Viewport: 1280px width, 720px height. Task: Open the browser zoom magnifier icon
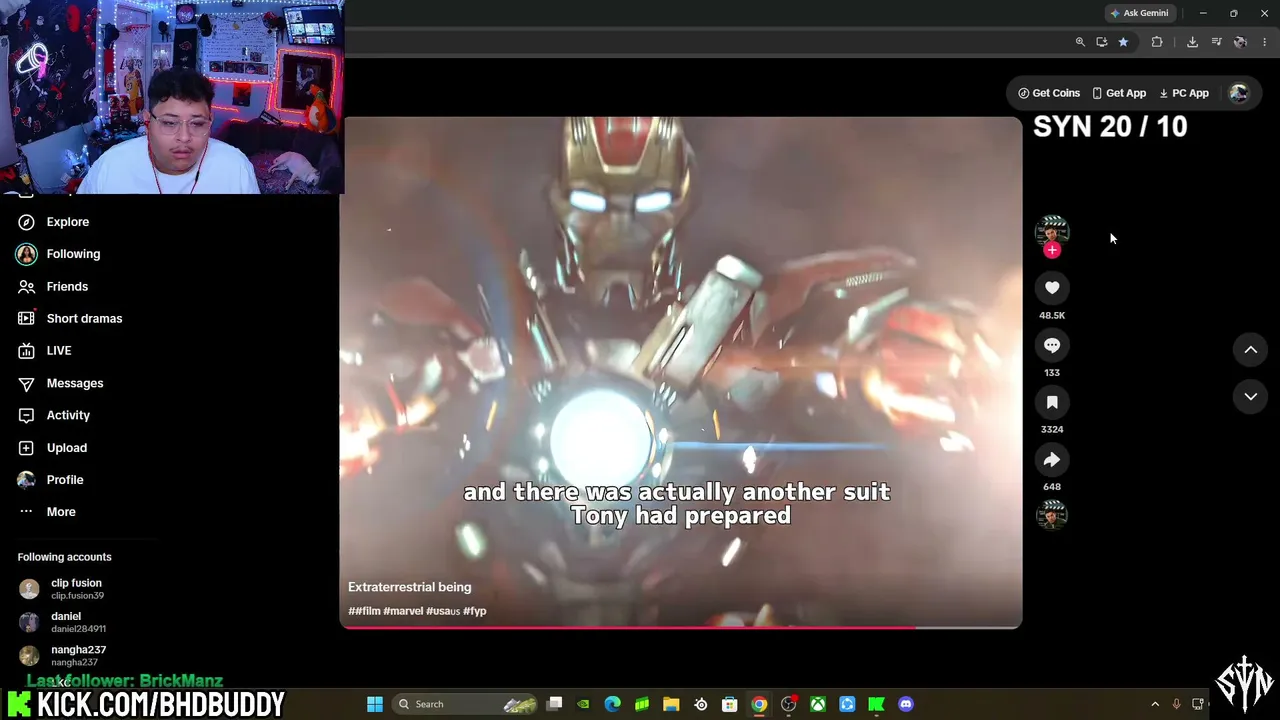click(1080, 42)
